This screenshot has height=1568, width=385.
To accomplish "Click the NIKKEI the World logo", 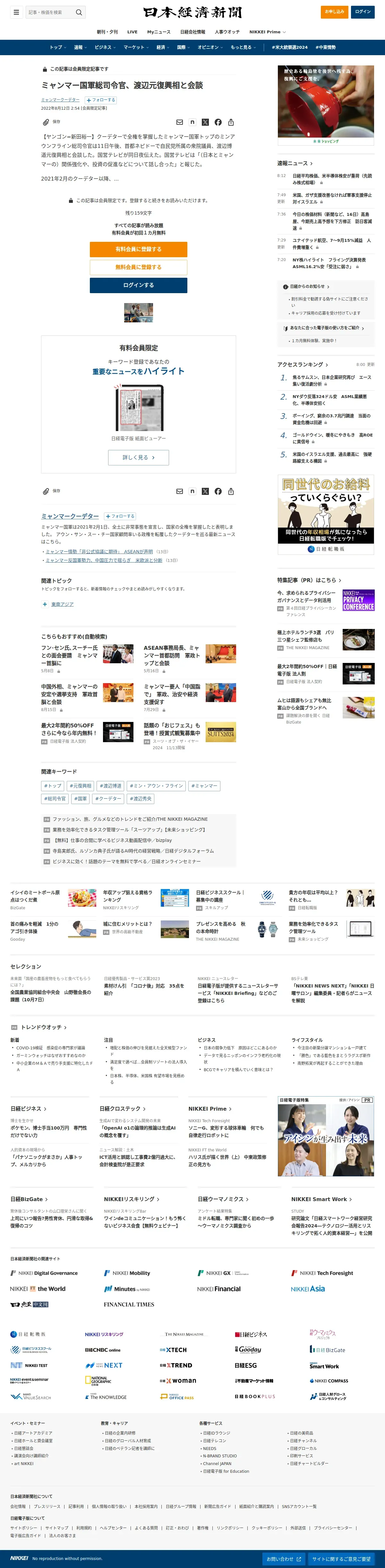I will (x=38, y=1289).
